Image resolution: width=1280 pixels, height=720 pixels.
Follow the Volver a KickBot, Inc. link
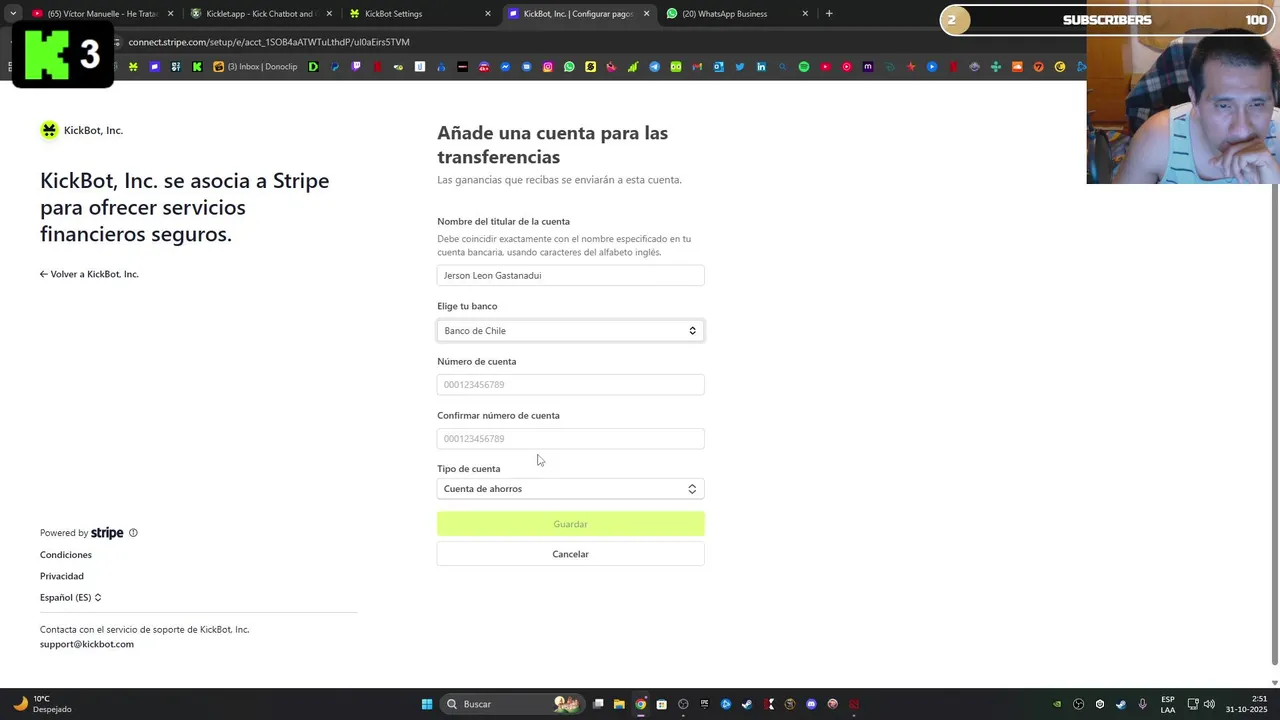point(89,274)
